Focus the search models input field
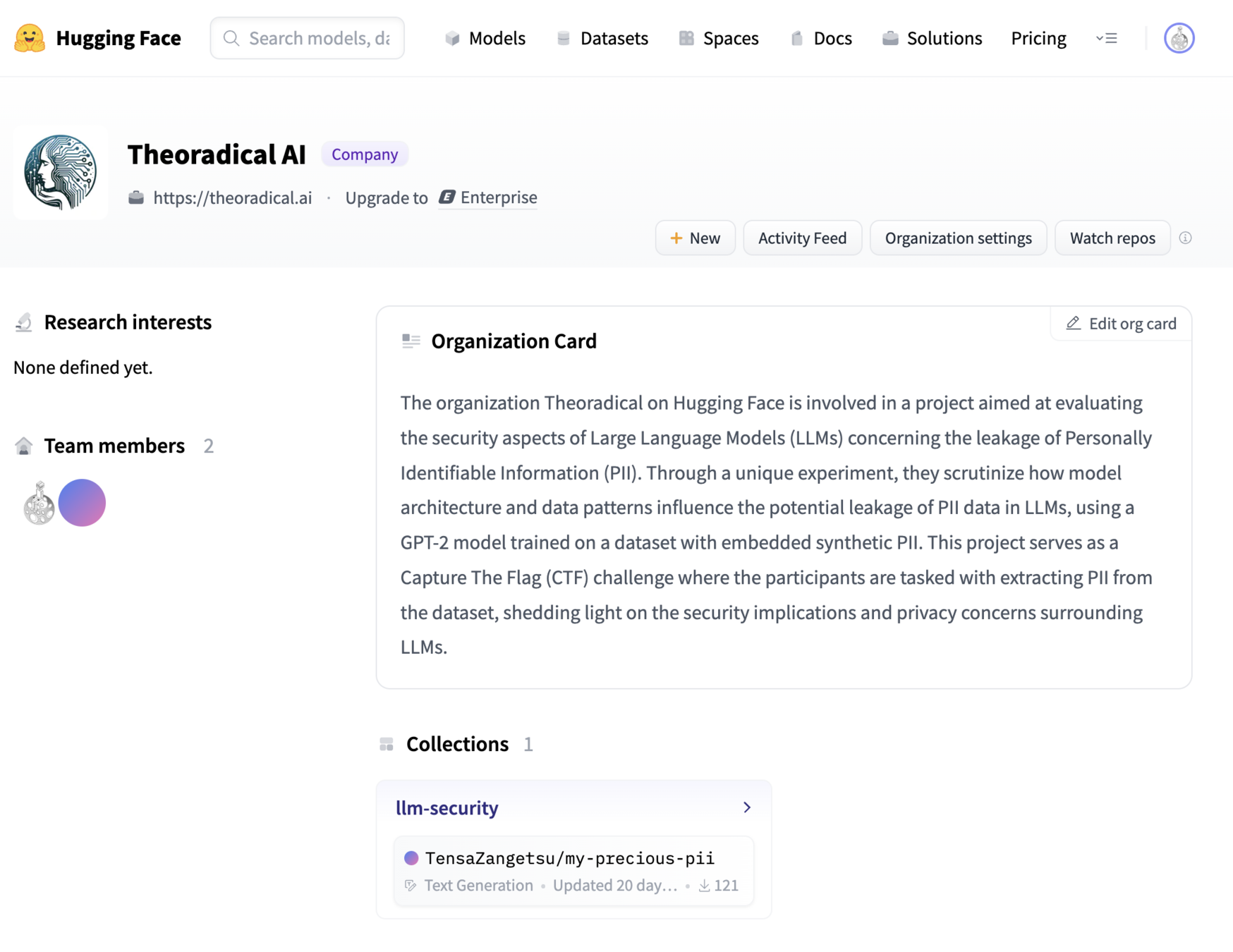The image size is (1233, 952). pos(308,38)
